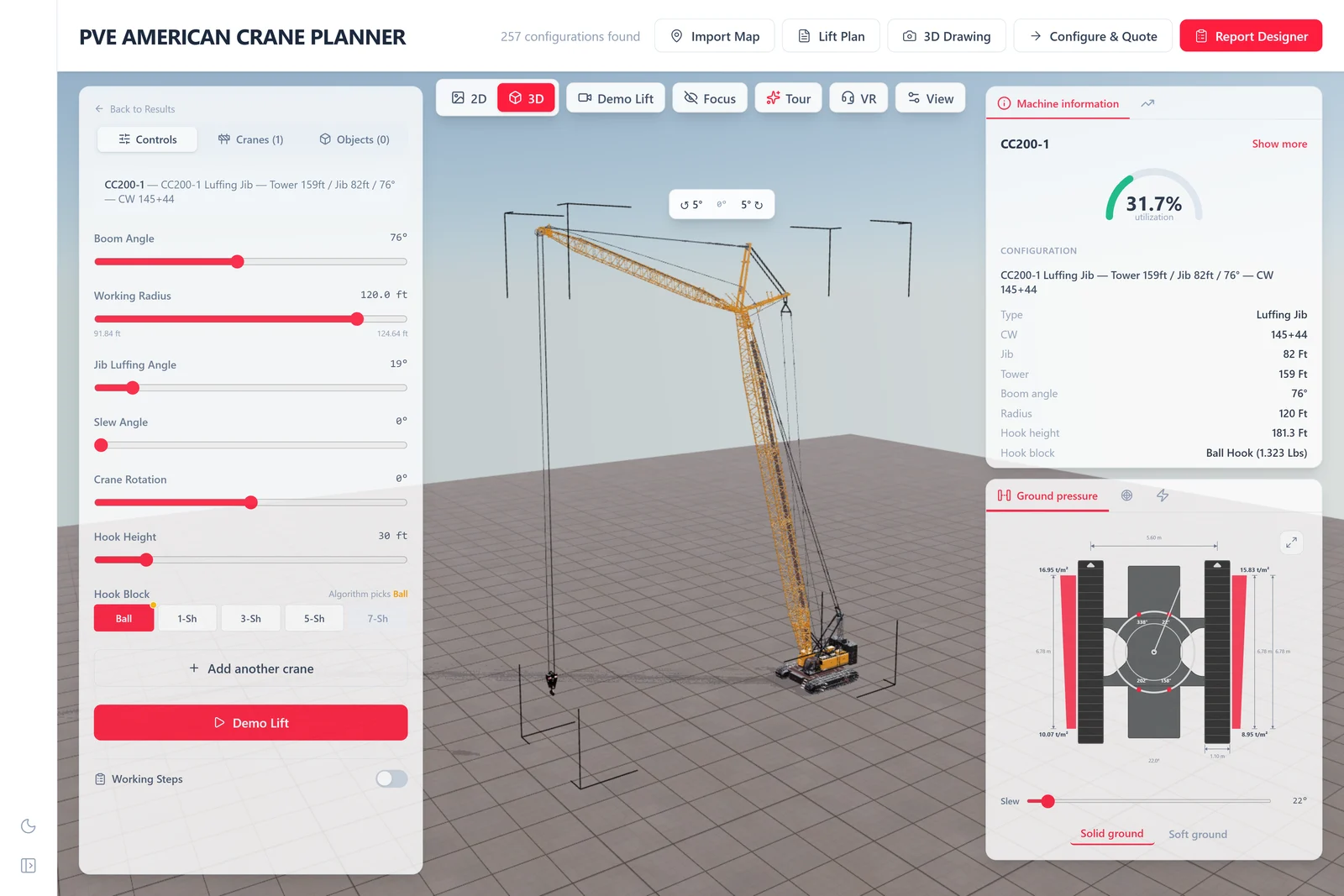Toggle Working Steps switch

click(x=391, y=778)
